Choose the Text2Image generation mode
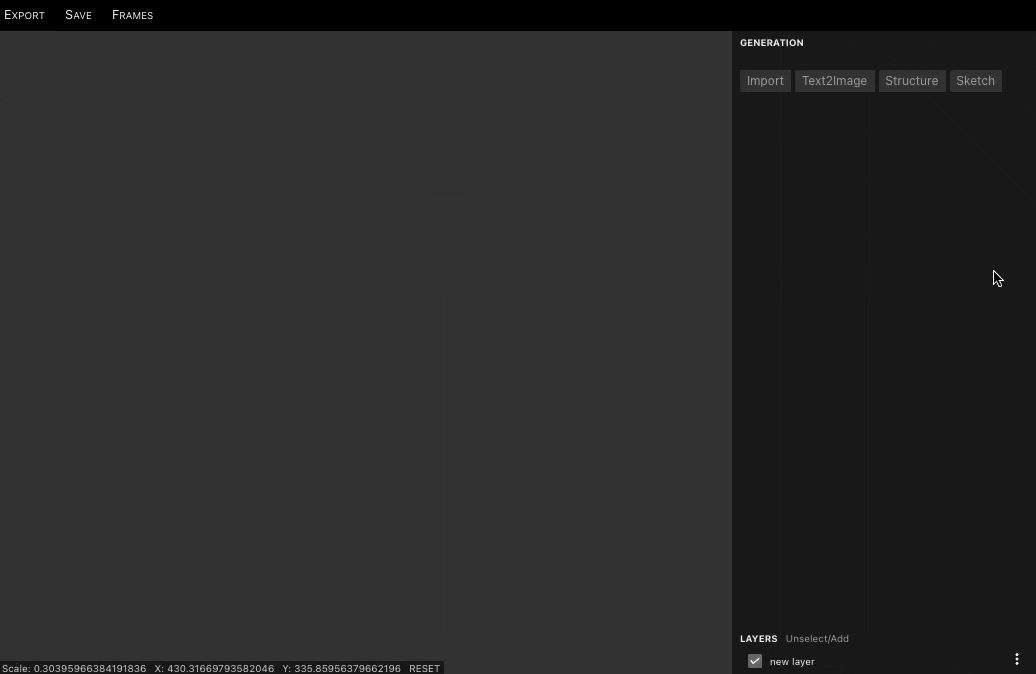The image size is (1036, 674). (x=834, y=81)
